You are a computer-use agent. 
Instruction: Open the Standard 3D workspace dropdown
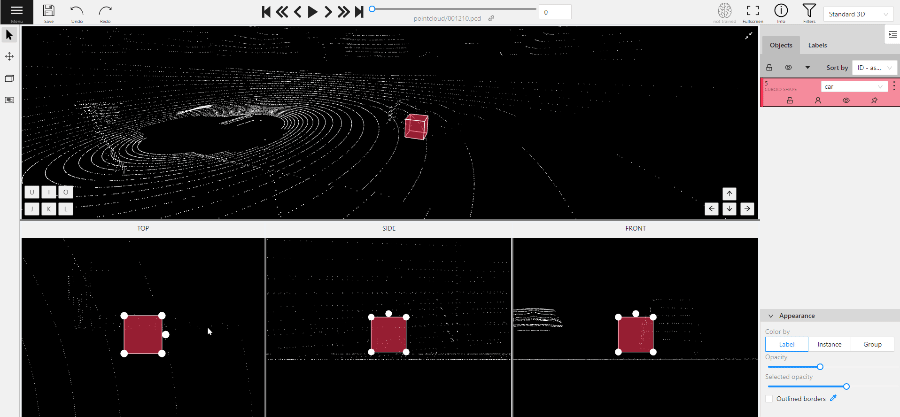tap(855, 14)
